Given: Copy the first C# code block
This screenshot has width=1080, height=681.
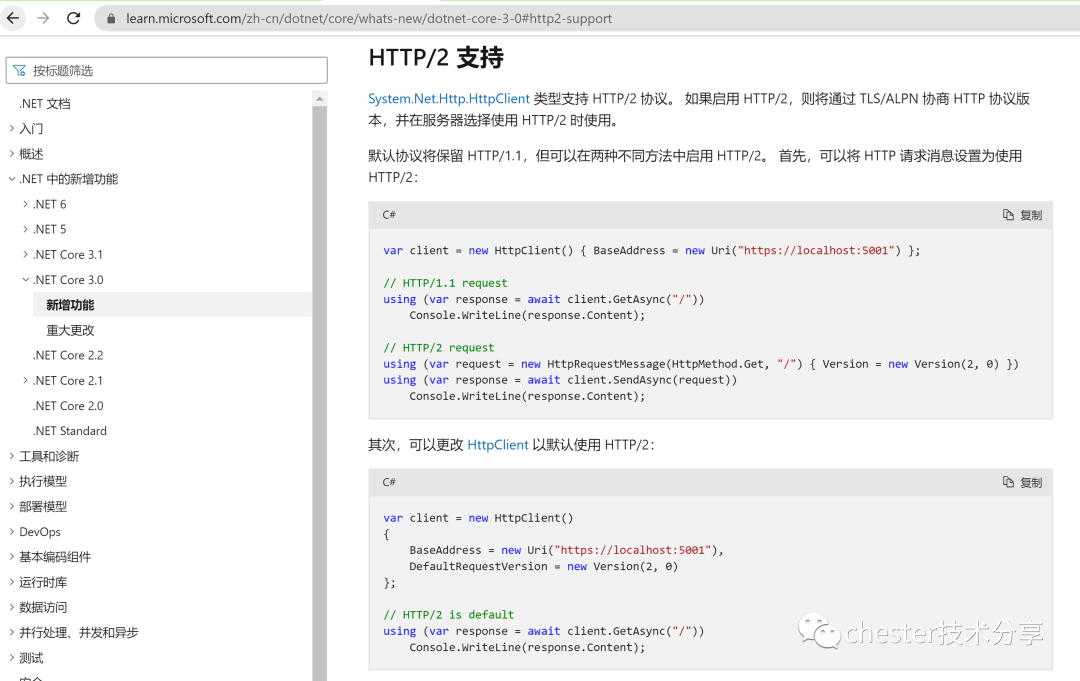Looking at the screenshot, I should point(1022,215).
